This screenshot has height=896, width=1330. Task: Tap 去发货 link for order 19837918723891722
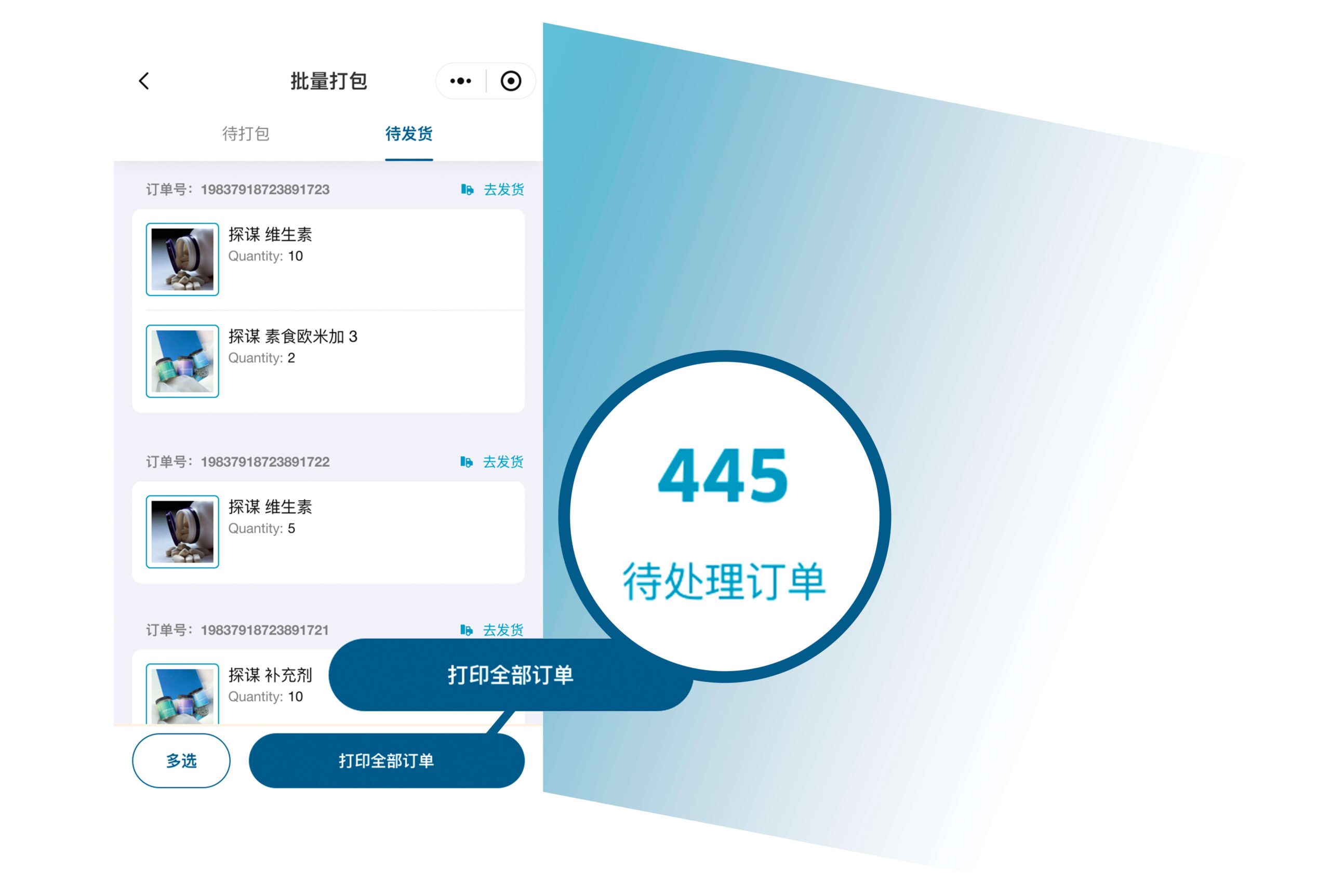point(503,462)
